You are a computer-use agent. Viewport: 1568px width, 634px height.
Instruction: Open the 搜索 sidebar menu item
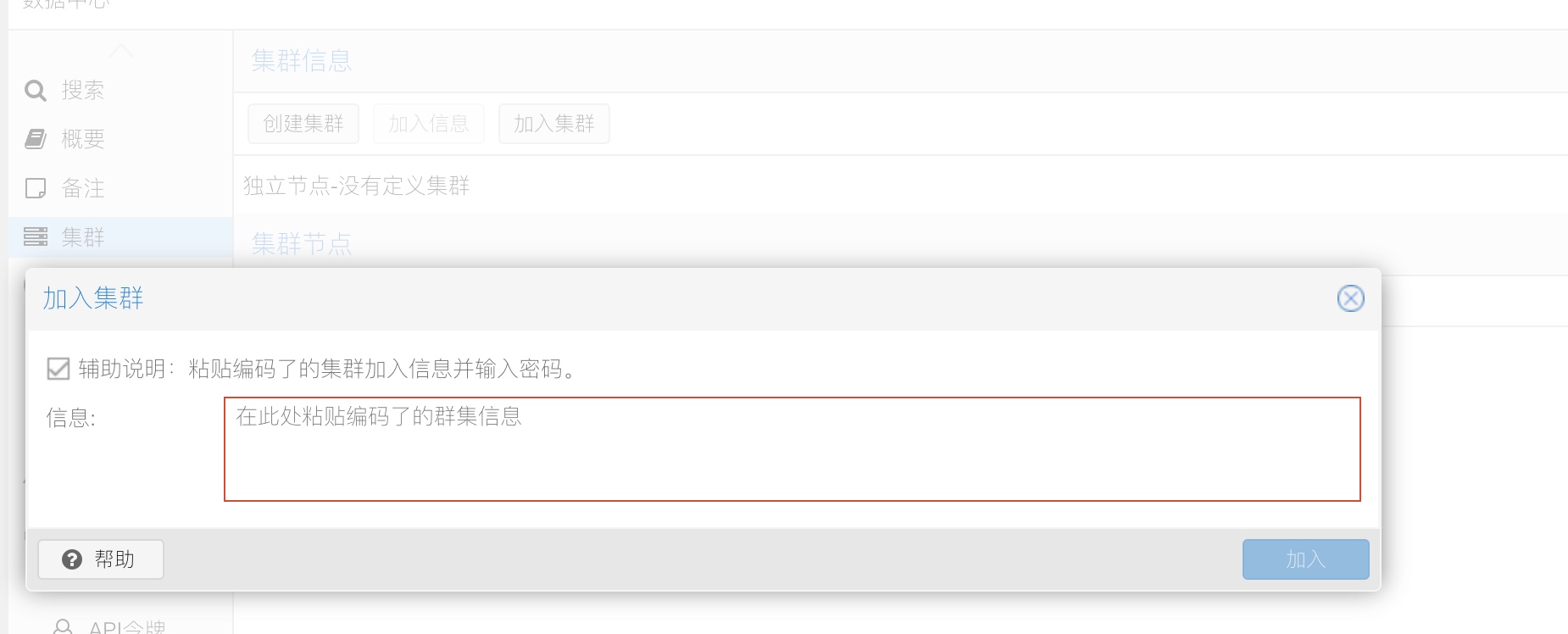click(x=83, y=91)
